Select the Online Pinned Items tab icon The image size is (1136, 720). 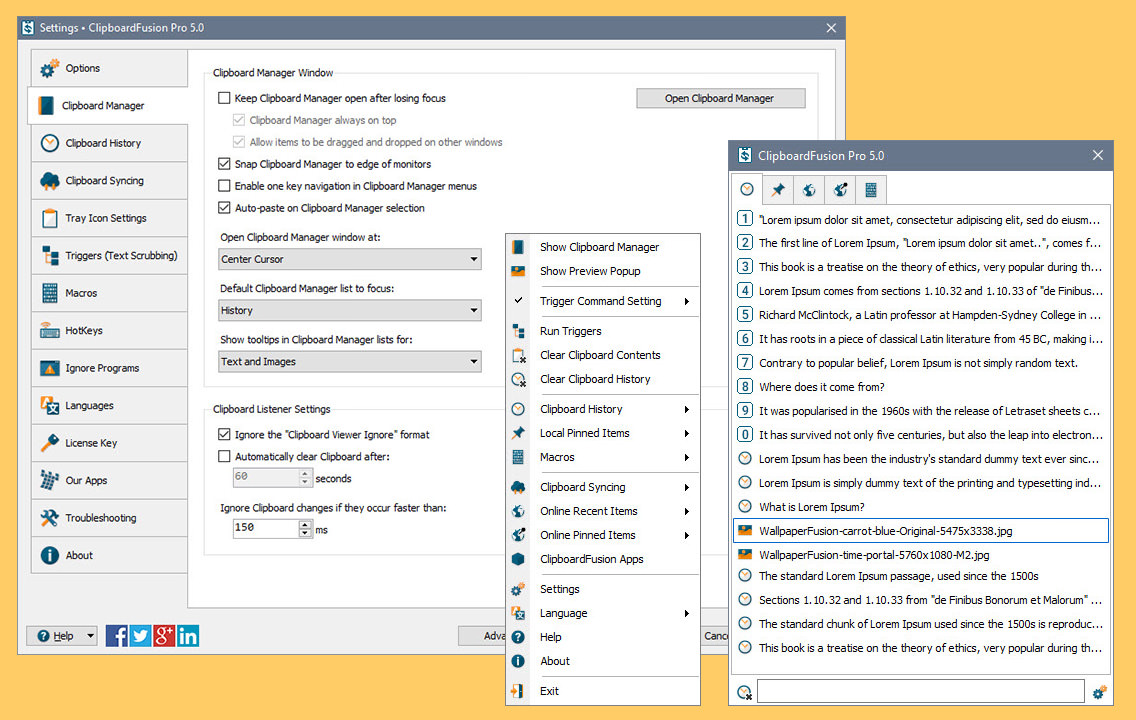pos(838,189)
